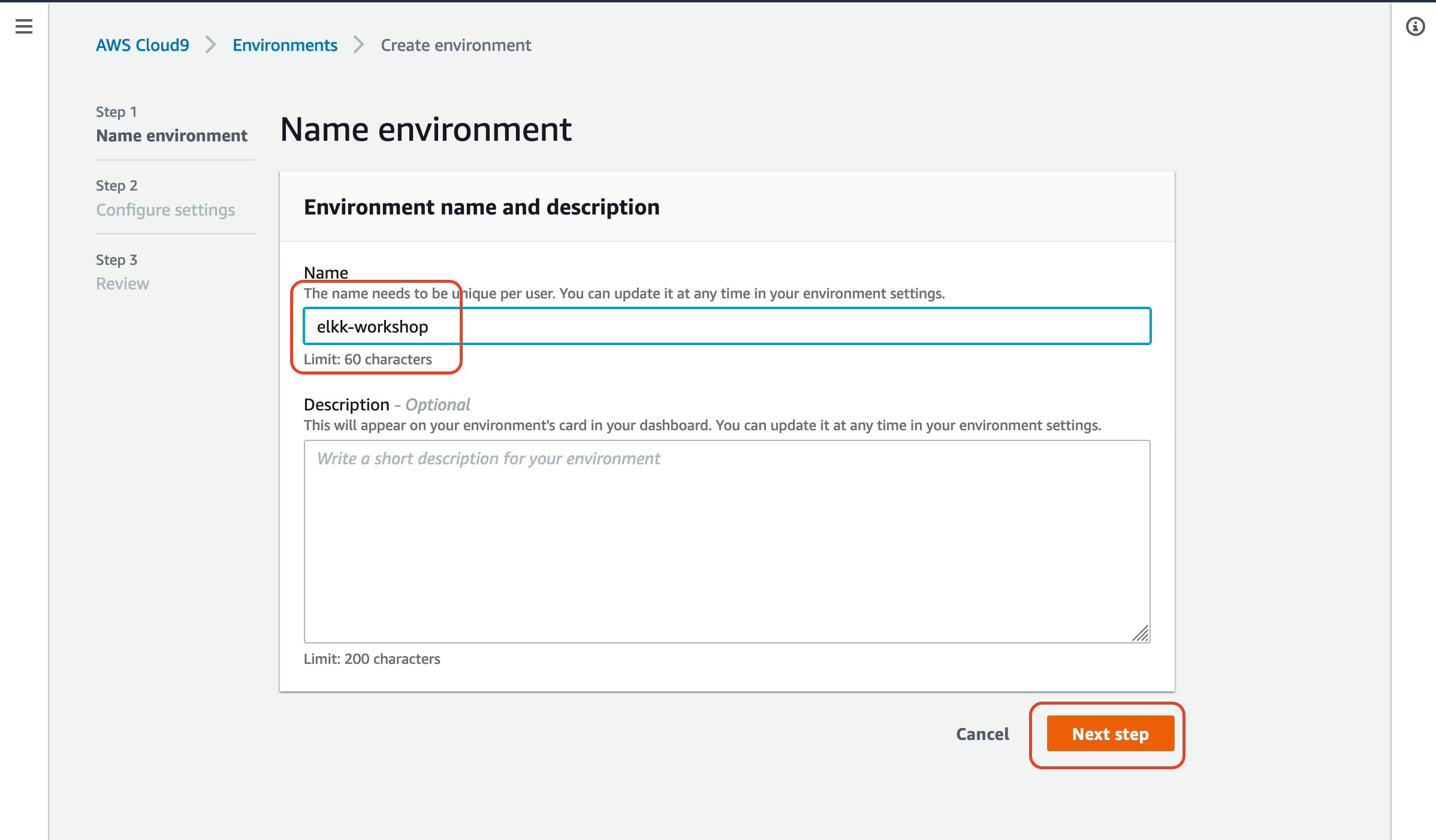Click into the Description text area

(x=727, y=542)
